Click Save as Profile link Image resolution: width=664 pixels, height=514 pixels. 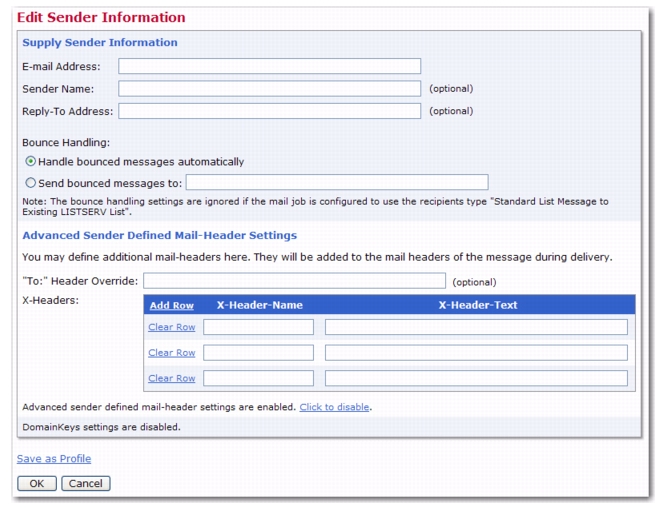[54, 459]
